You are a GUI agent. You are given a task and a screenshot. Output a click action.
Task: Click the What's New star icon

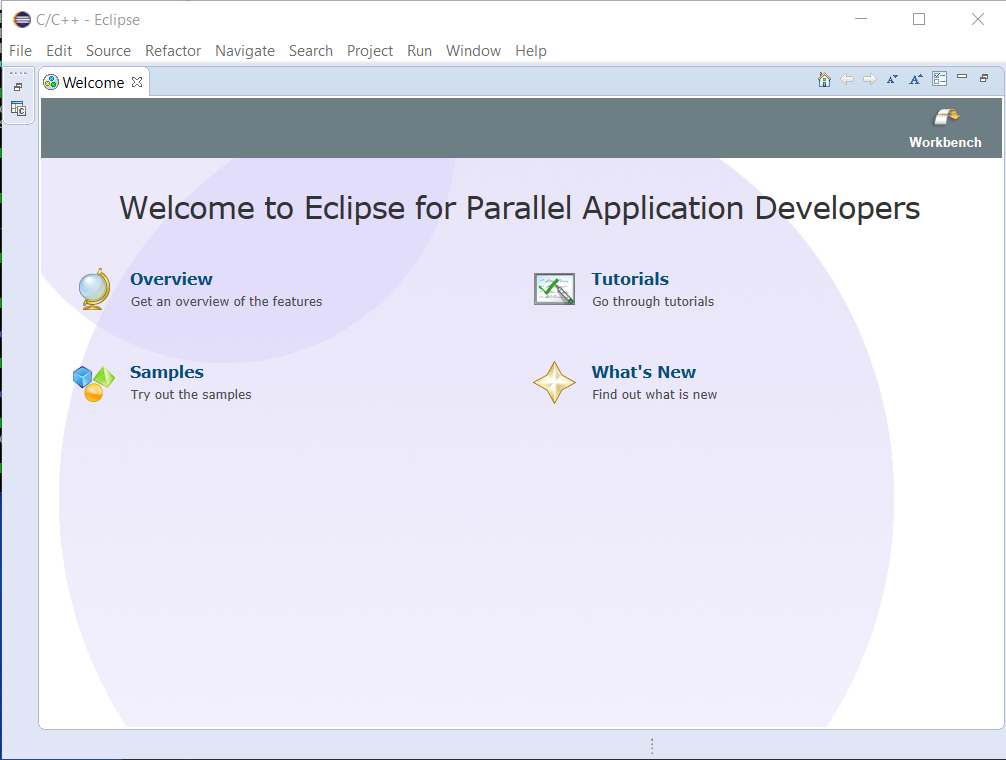click(554, 382)
